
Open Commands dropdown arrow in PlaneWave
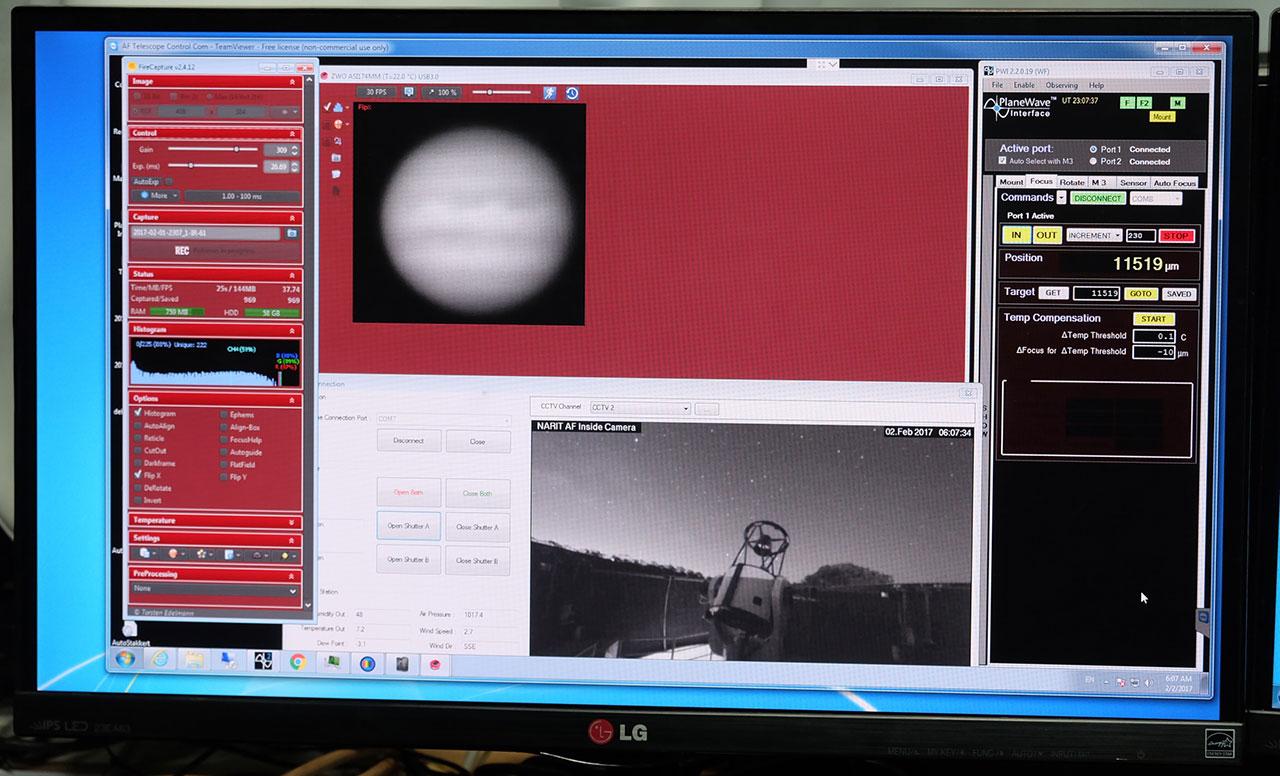pyautogui.click(x=1061, y=198)
